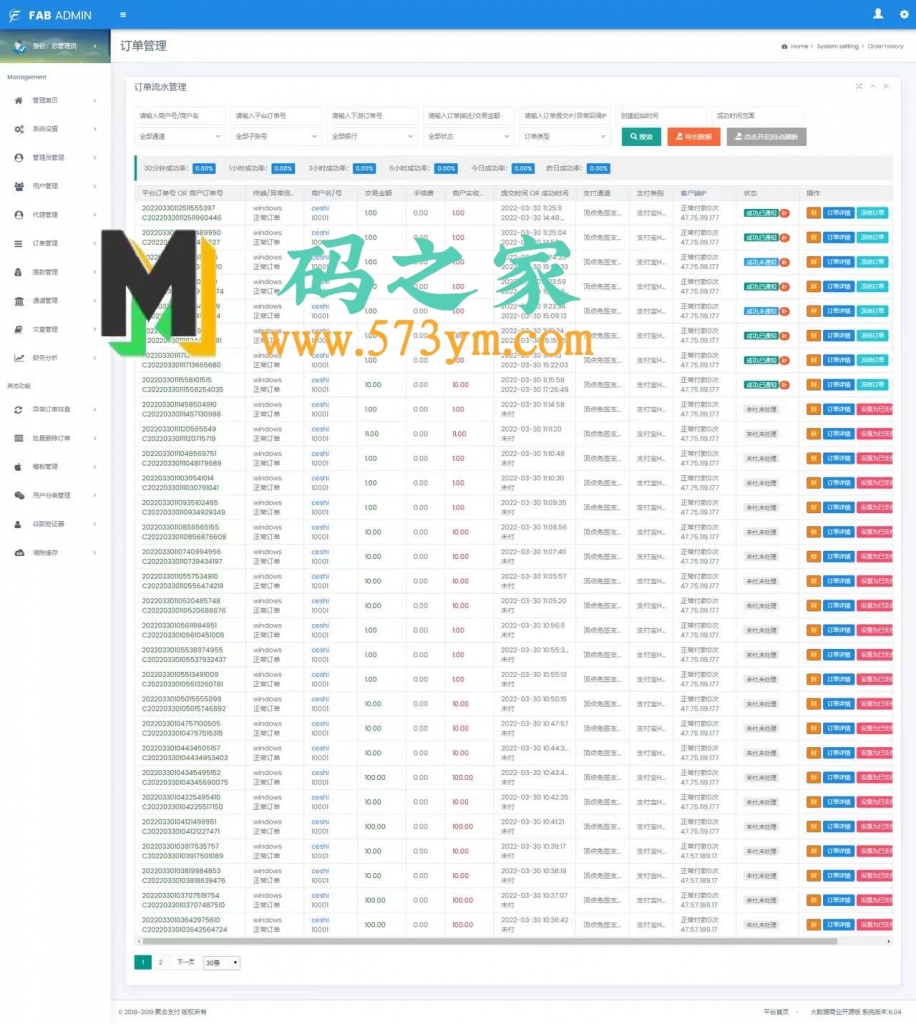This screenshot has width=916, height=1024.
Task: Enable auto refresh with 点击开启自动刷新 button
Action: click(x=766, y=136)
